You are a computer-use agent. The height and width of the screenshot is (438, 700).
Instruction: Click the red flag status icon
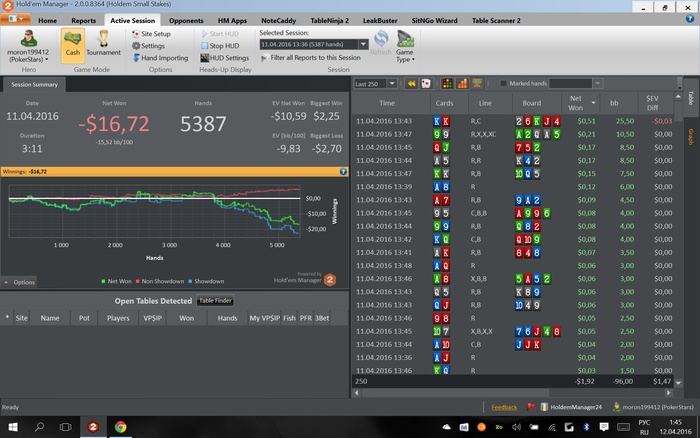pyautogui.click(x=530, y=407)
